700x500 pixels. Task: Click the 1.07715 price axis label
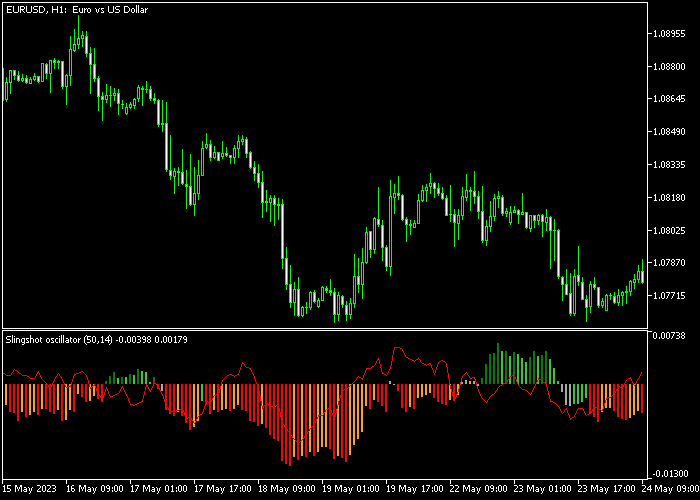(x=669, y=296)
